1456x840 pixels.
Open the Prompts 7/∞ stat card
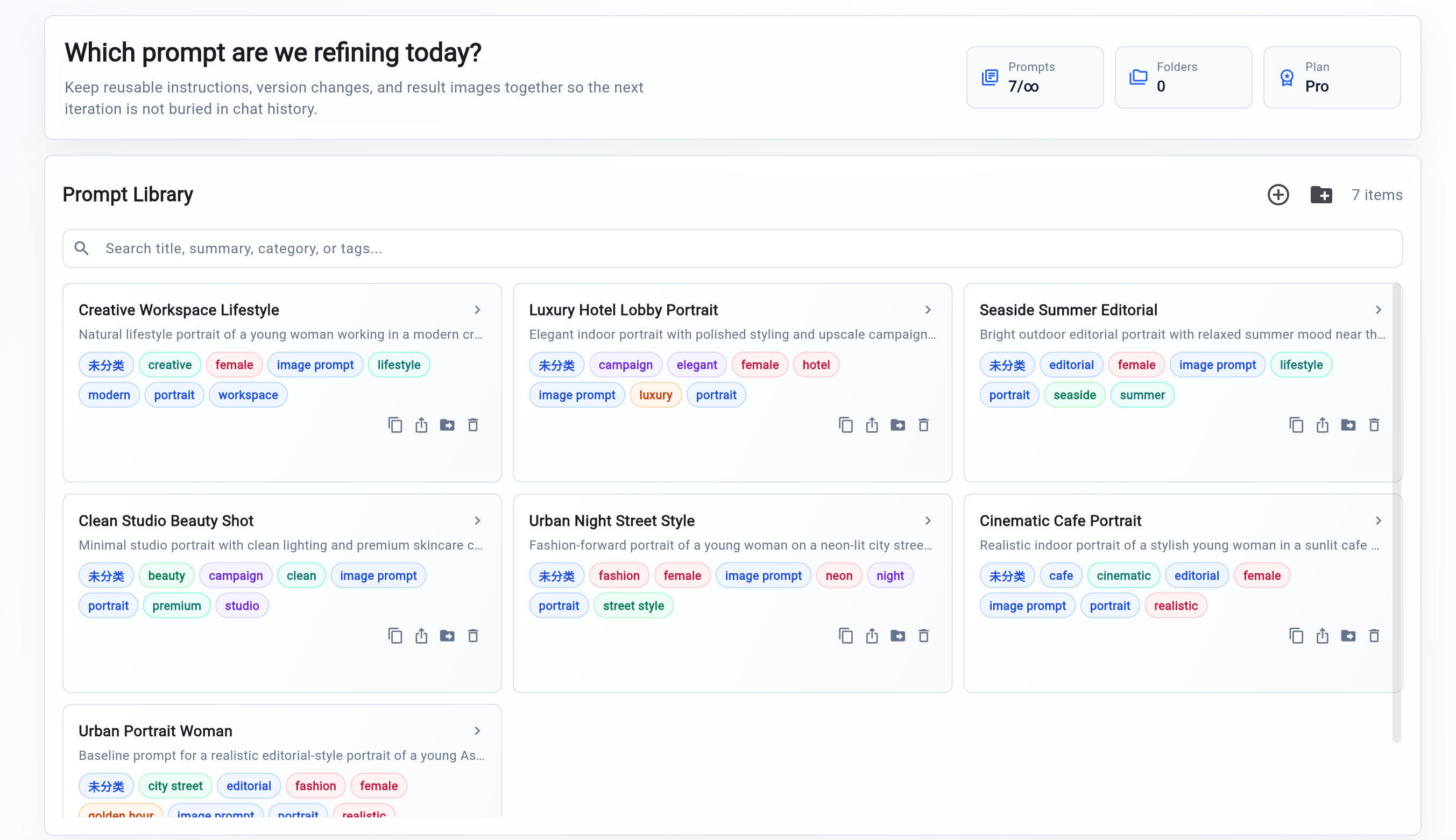pos(1035,77)
